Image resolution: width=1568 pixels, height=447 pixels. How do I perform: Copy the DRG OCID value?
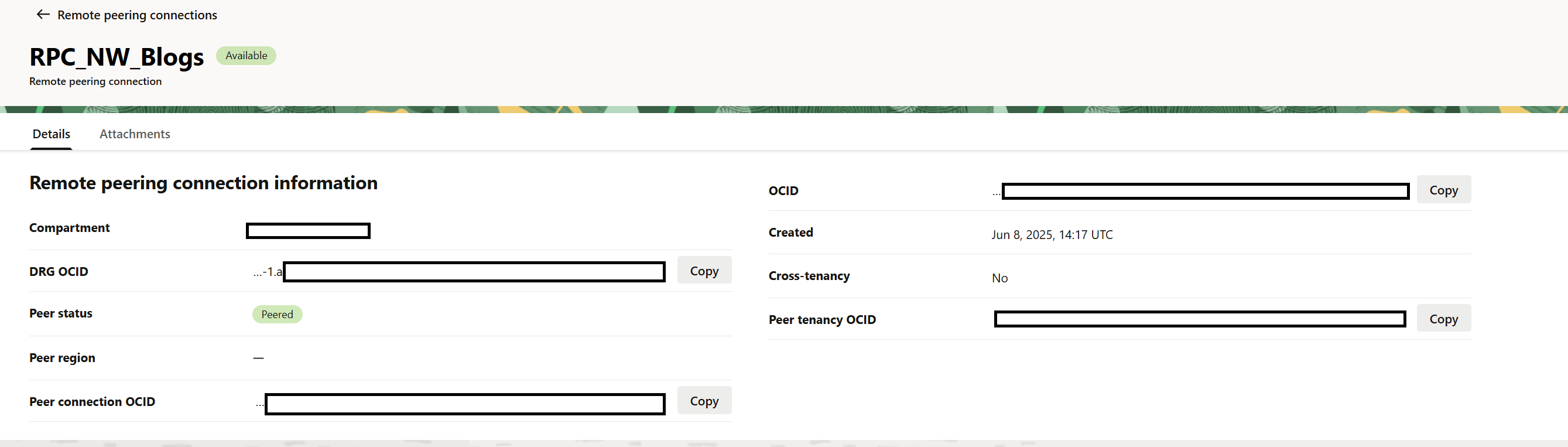tap(704, 271)
